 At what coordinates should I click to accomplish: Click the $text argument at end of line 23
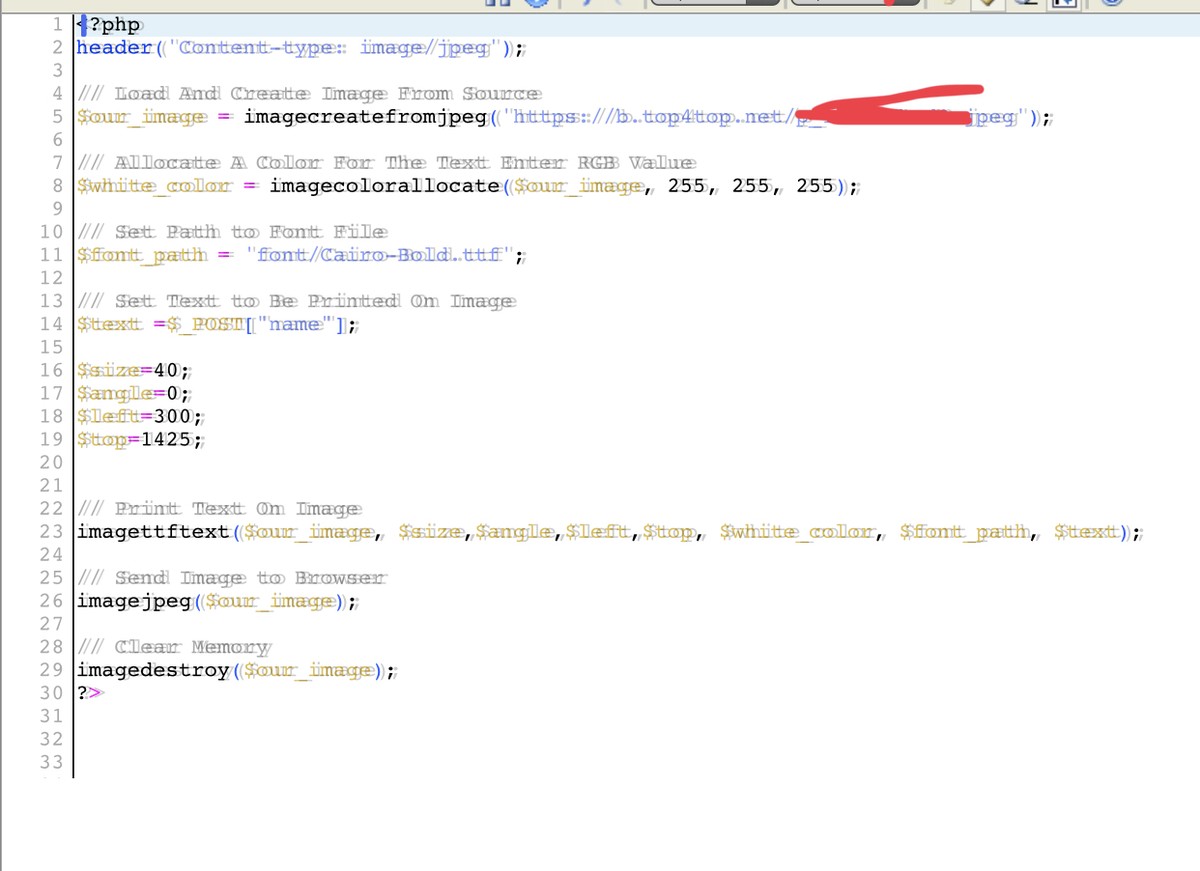click(x=1087, y=531)
